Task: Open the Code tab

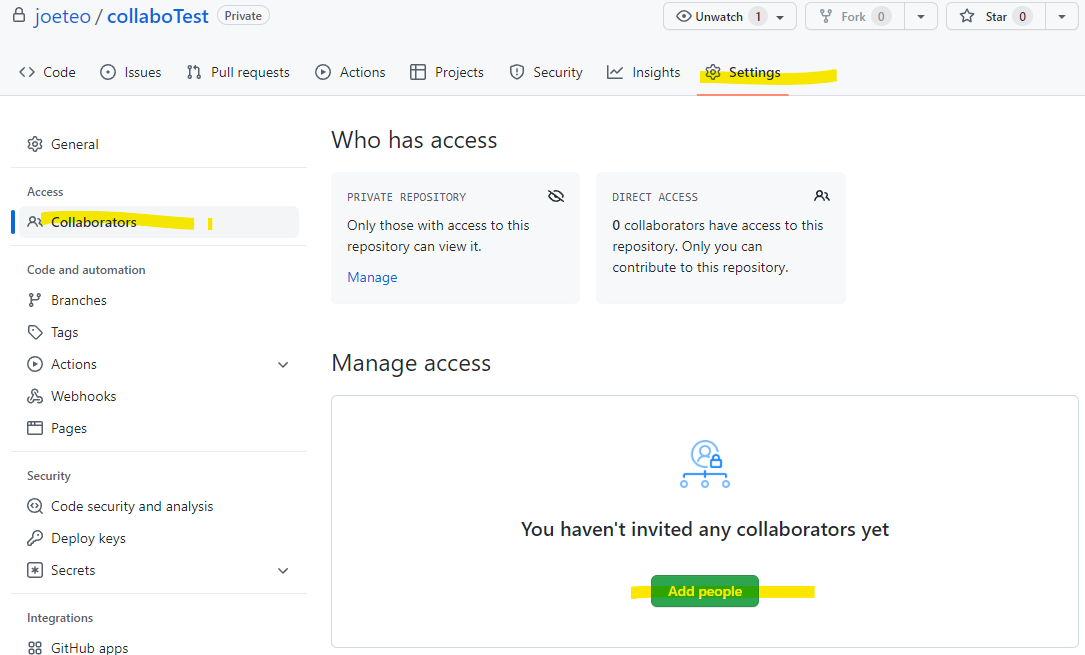Action: click(x=47, y=72)
